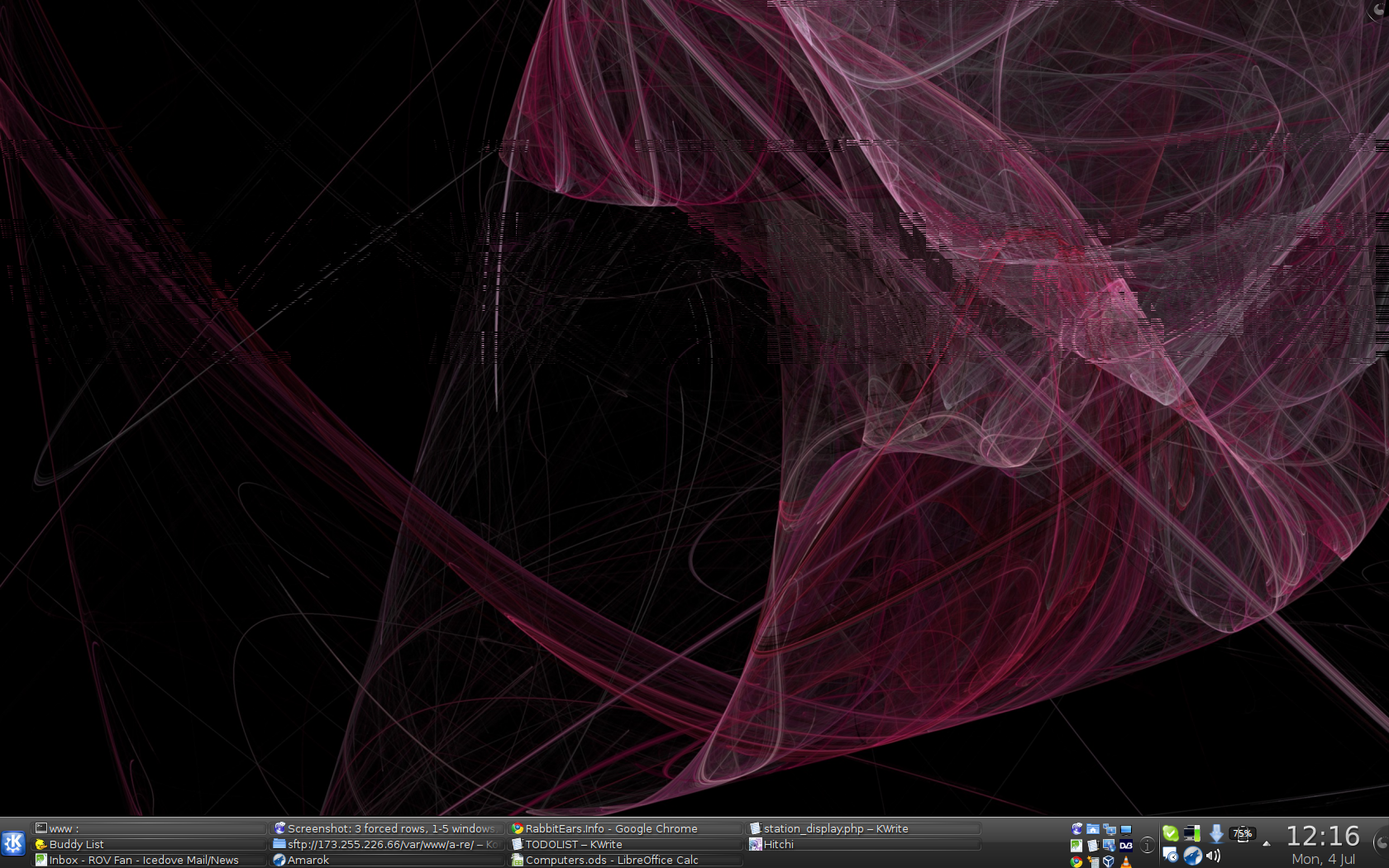
Task: Open the home folder launcher icon
Action: 1093,829
